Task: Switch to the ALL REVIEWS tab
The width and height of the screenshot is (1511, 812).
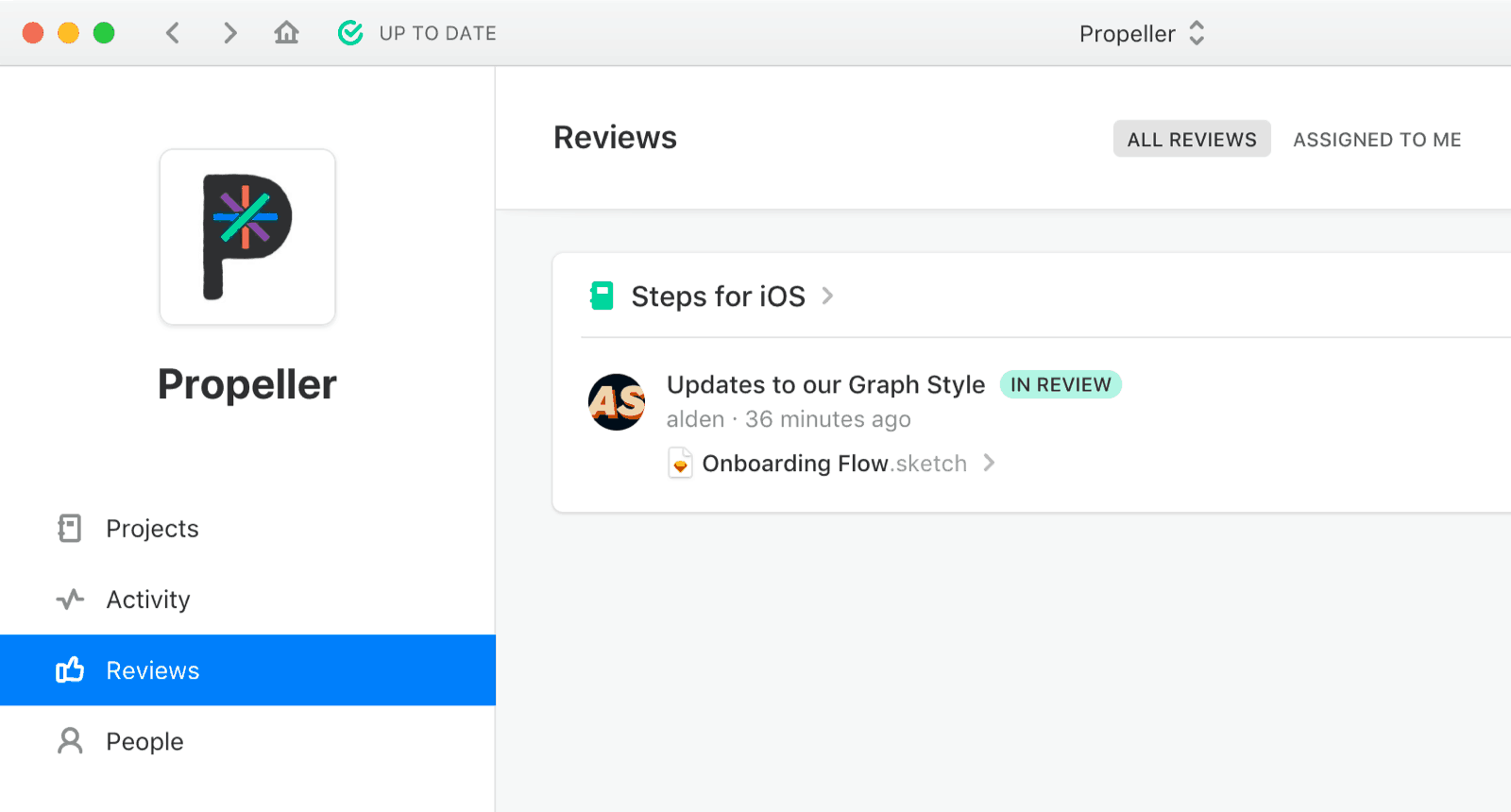Action: pyautogui.click(x=1192, y=139)
